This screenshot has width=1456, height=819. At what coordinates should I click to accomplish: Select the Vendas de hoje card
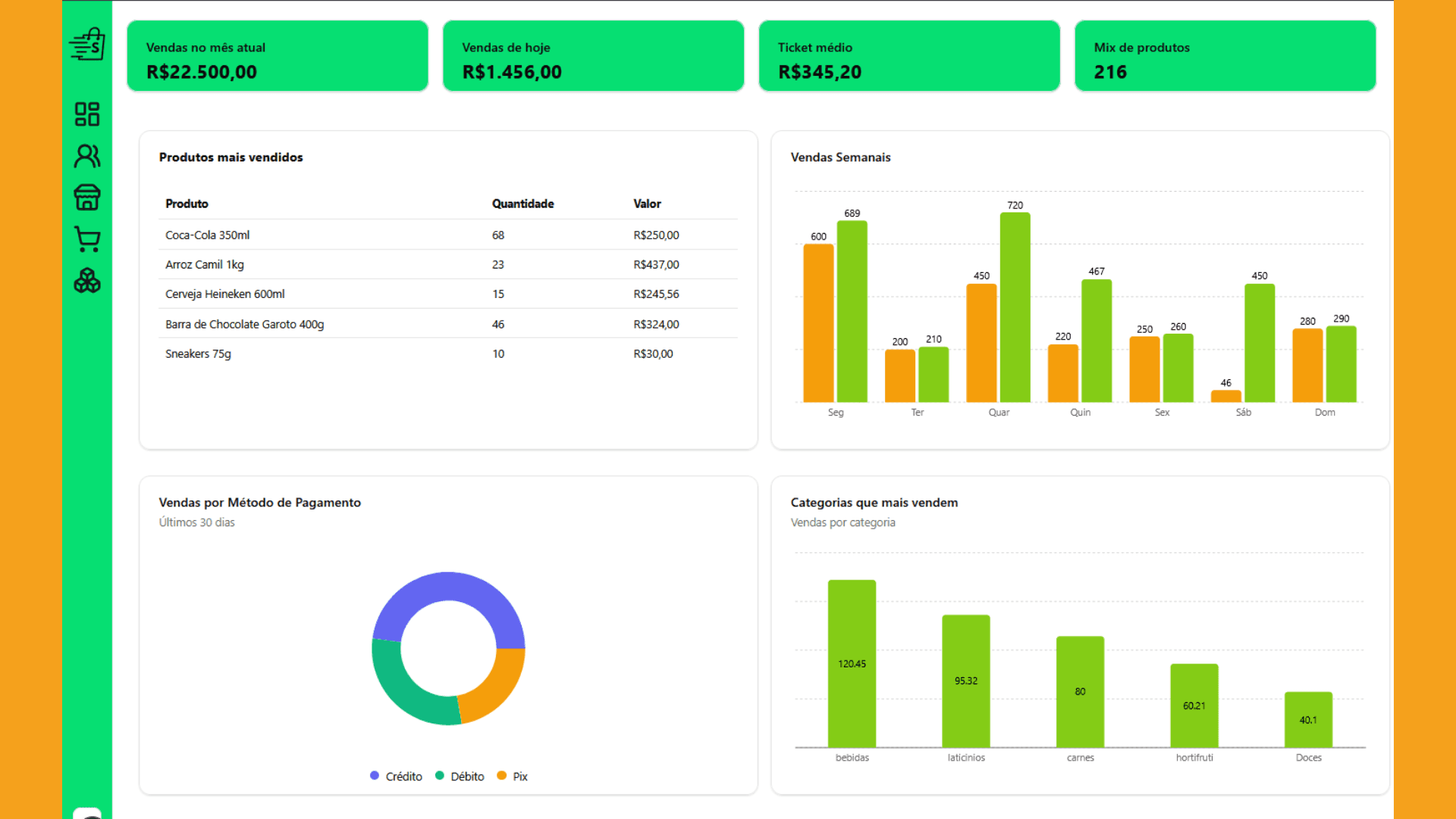point(593,56)
